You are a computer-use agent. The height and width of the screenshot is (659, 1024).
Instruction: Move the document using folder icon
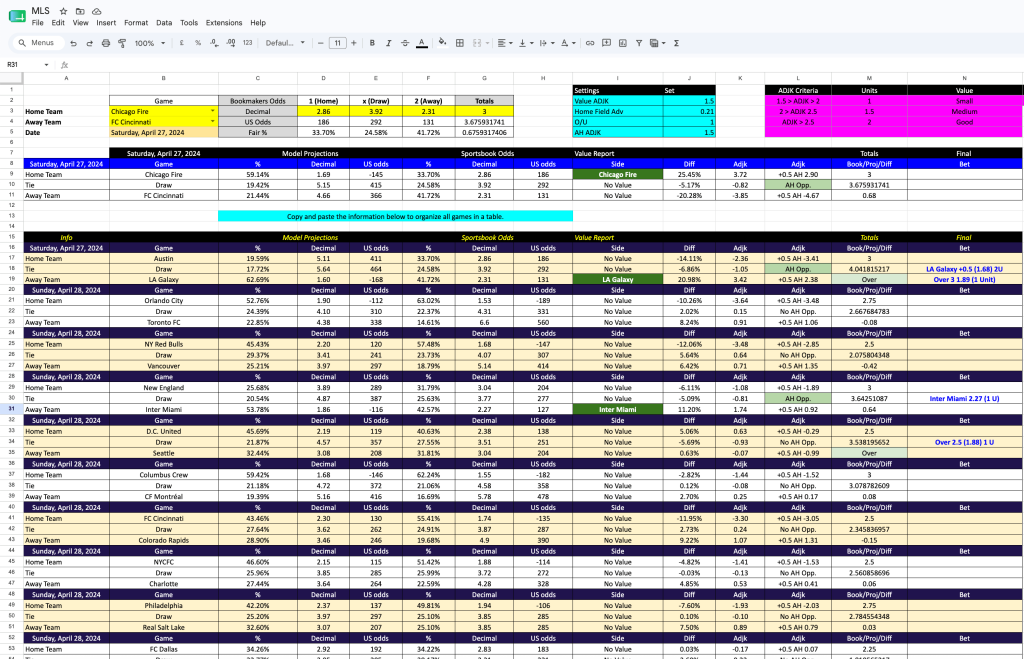click(80, 11)
